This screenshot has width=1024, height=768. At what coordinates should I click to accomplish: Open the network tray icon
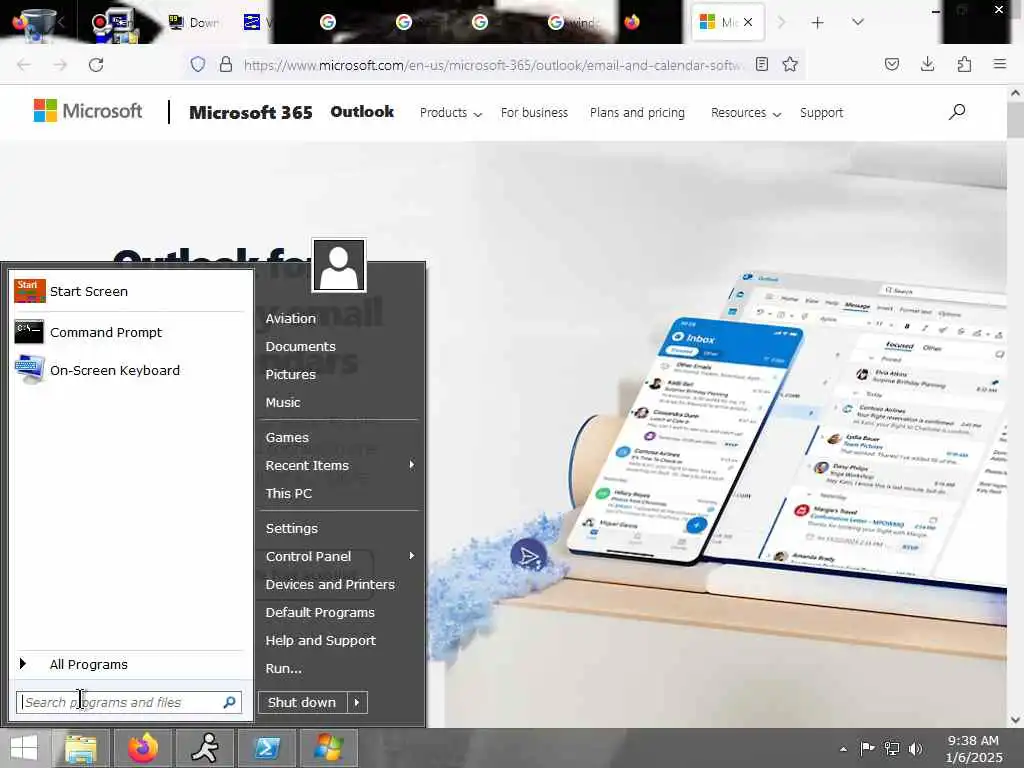891,749
